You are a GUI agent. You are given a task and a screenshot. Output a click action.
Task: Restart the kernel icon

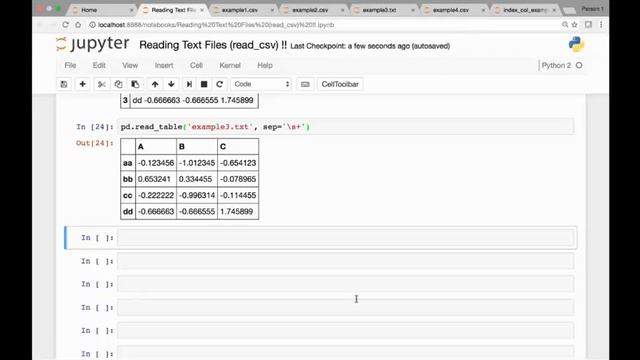click(x=220, y=84)
